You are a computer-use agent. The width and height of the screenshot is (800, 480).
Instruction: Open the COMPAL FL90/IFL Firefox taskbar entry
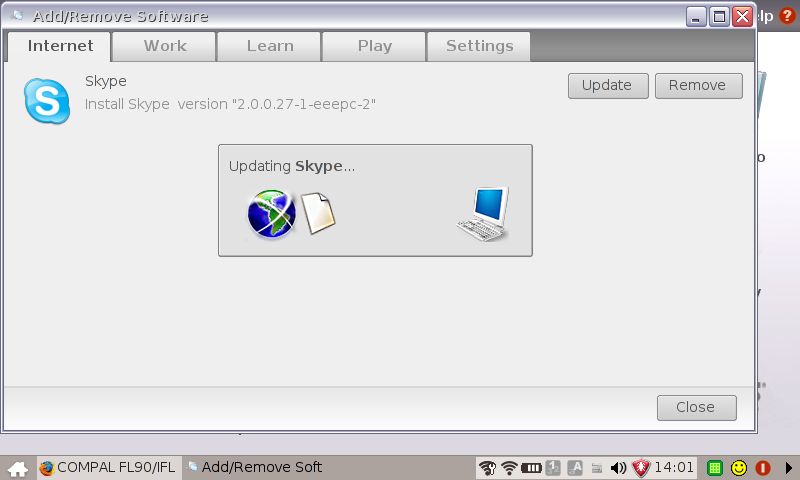[x=109, y=467]
